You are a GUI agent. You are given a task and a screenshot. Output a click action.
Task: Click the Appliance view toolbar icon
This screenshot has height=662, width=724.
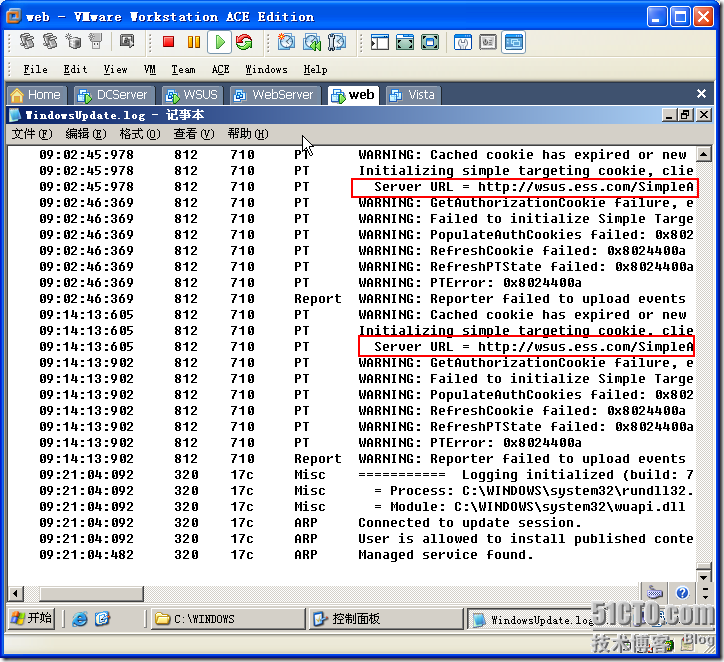pyautogui.click(x=488, y=42)
